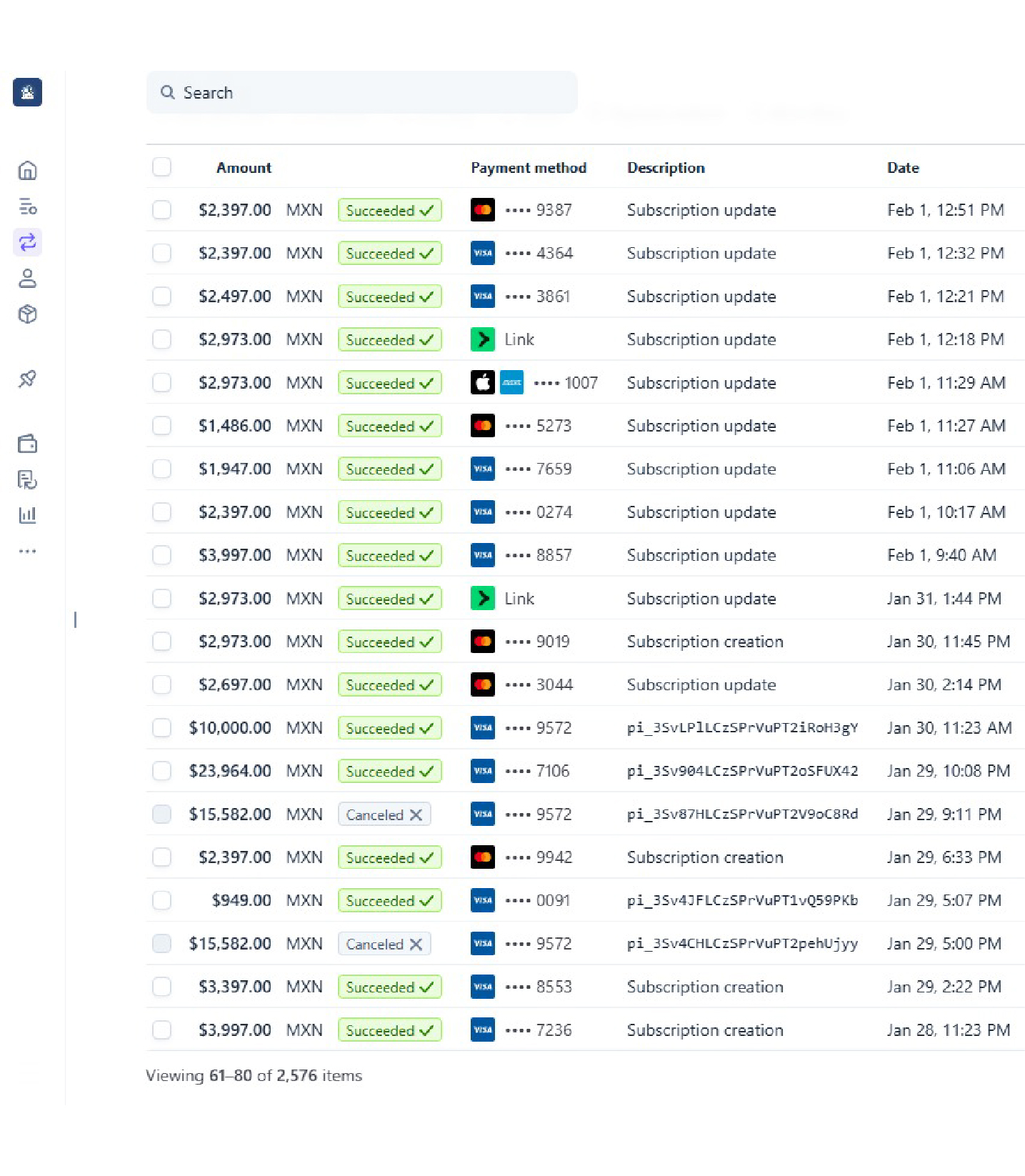This screenshot has height=1176, width=1025.
Task: Click the Description column header
Action: [x=666, y=168]
